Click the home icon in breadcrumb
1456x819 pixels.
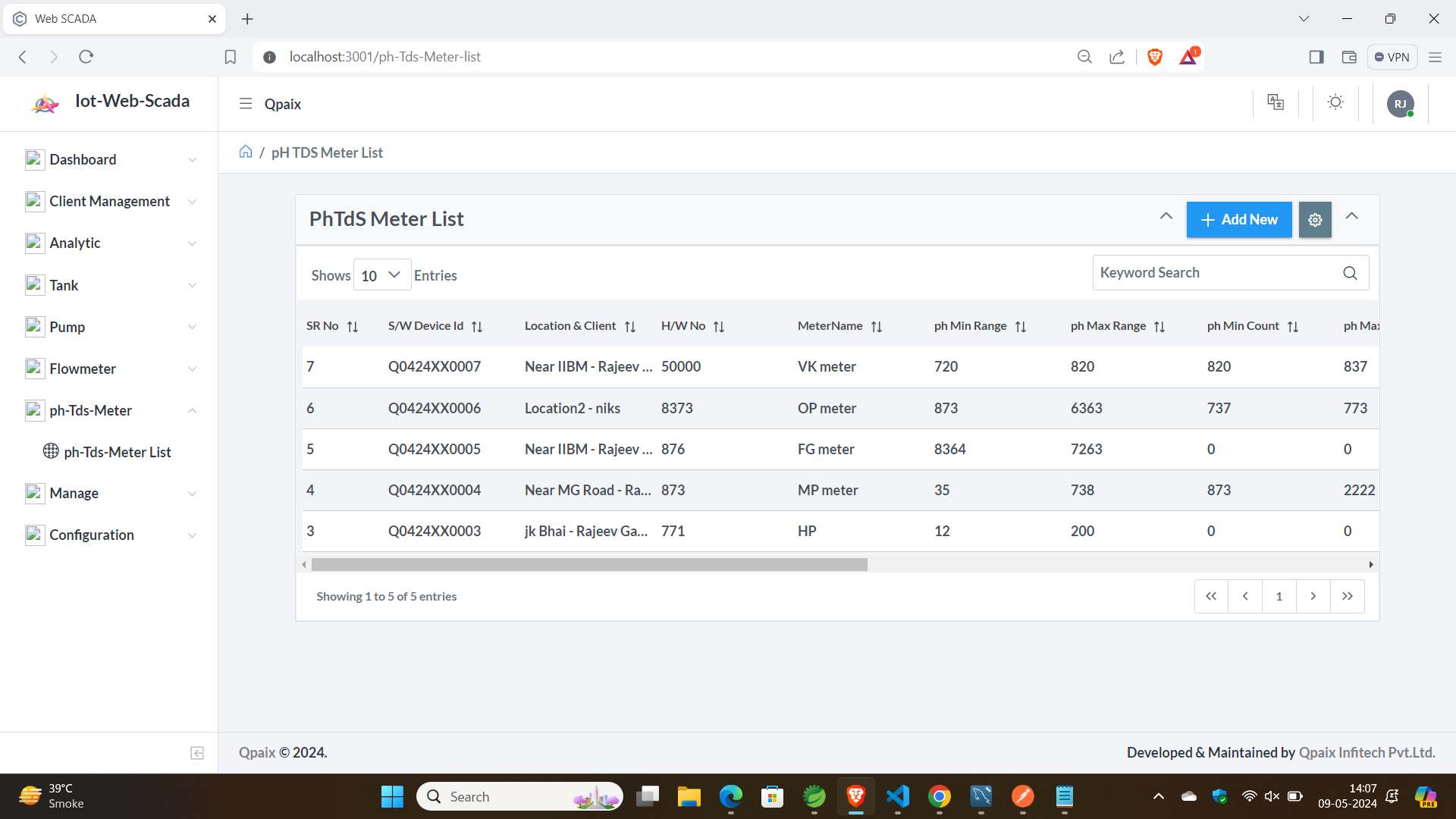[x=246, y=152]
